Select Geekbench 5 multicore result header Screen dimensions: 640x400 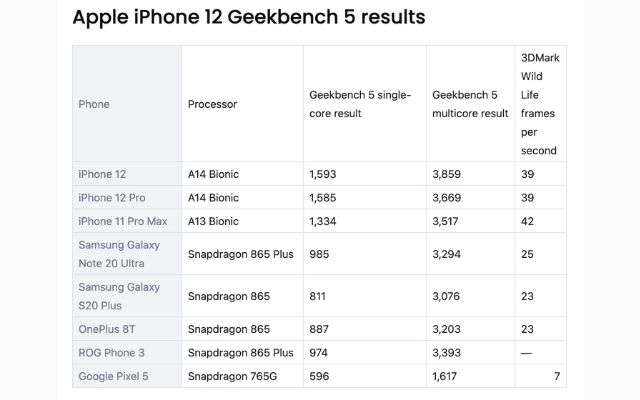(470, 104)
